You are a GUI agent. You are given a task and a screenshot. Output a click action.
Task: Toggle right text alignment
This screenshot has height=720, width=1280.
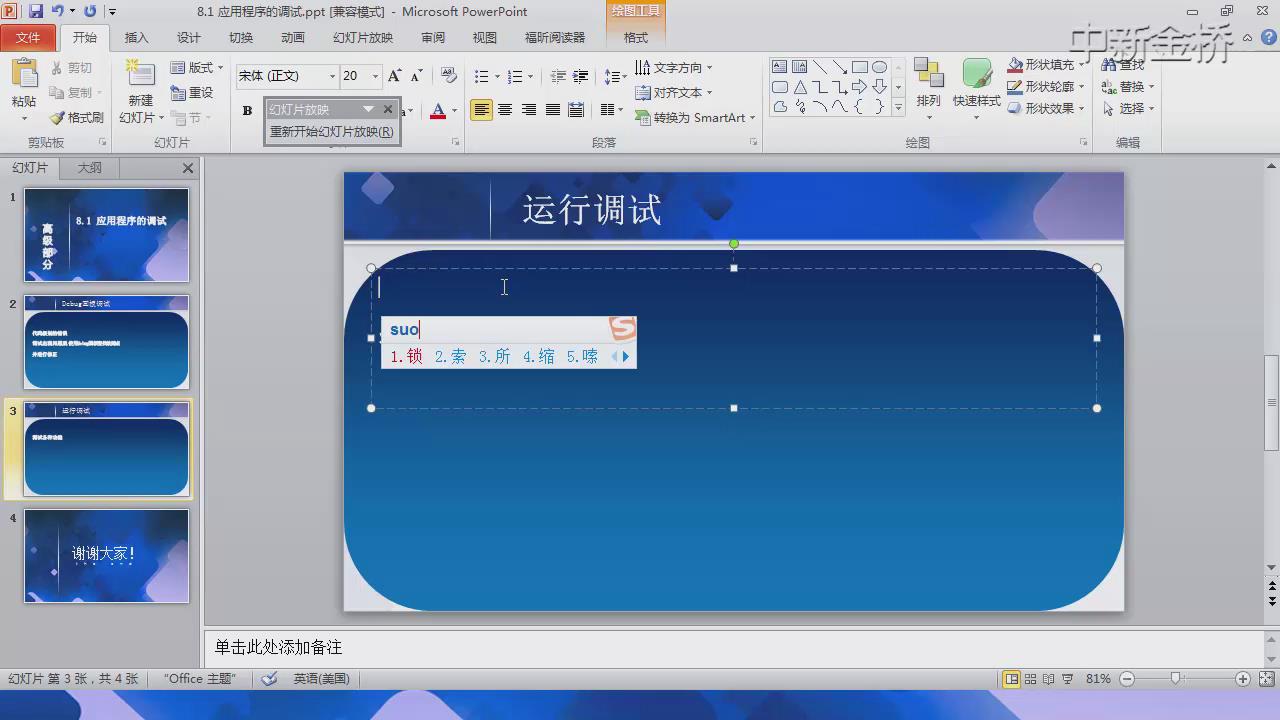[x=528, y=110]
